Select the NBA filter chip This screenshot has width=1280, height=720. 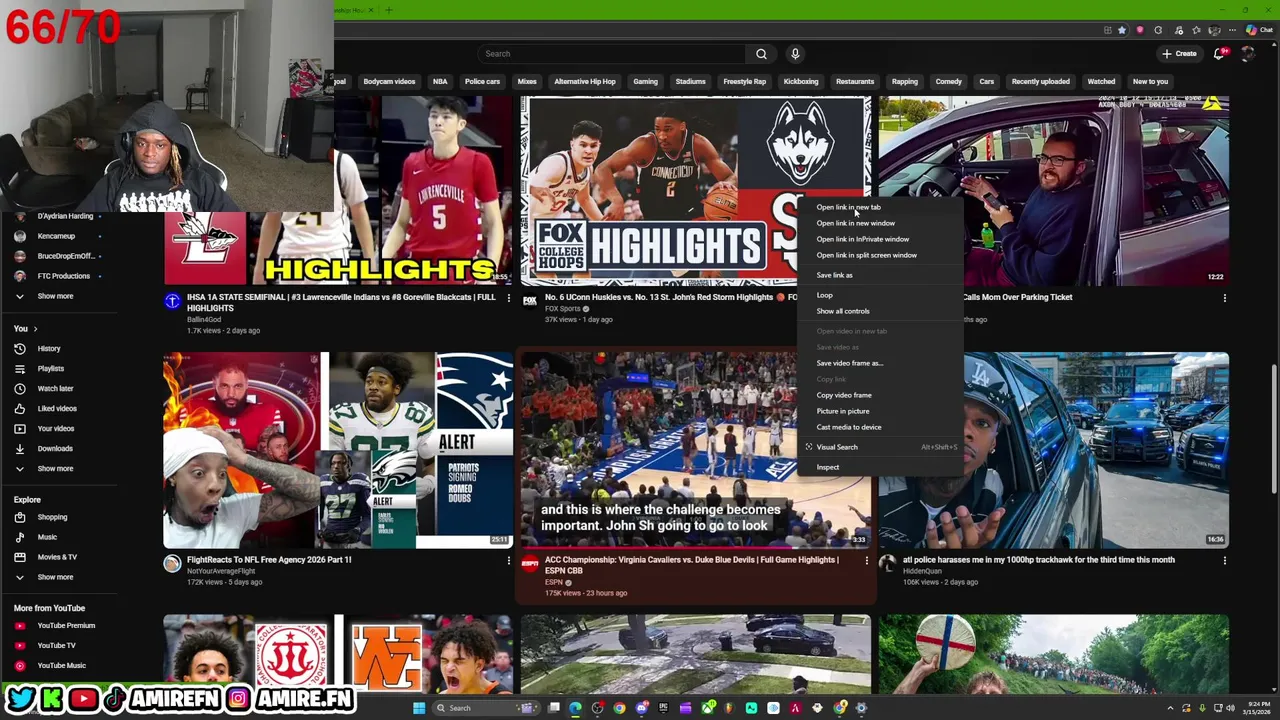440,82
